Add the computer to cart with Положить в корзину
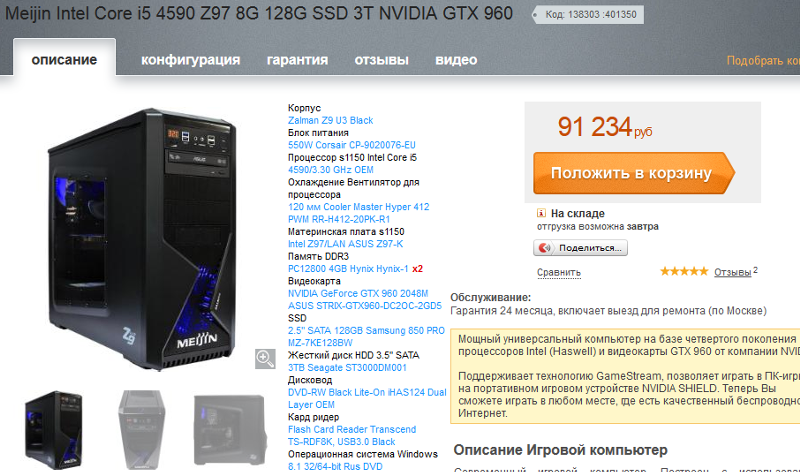This screenshot has width=800, height=472. pos(634,173)
